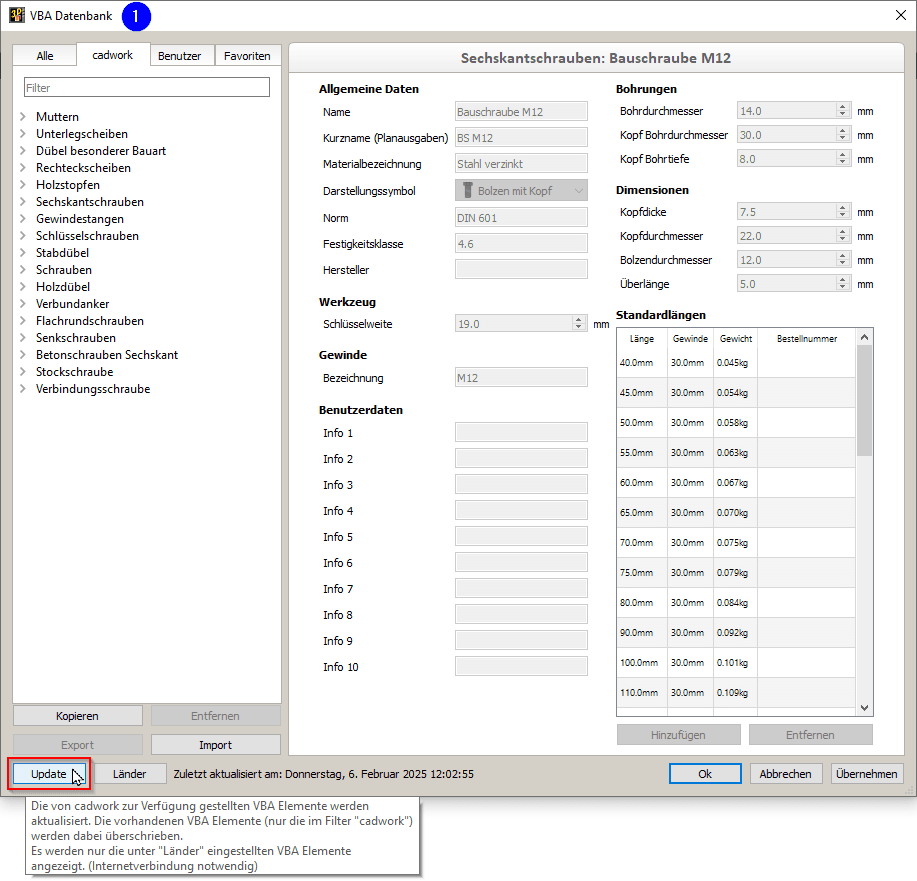Expand the Muttern tree category

22,117
